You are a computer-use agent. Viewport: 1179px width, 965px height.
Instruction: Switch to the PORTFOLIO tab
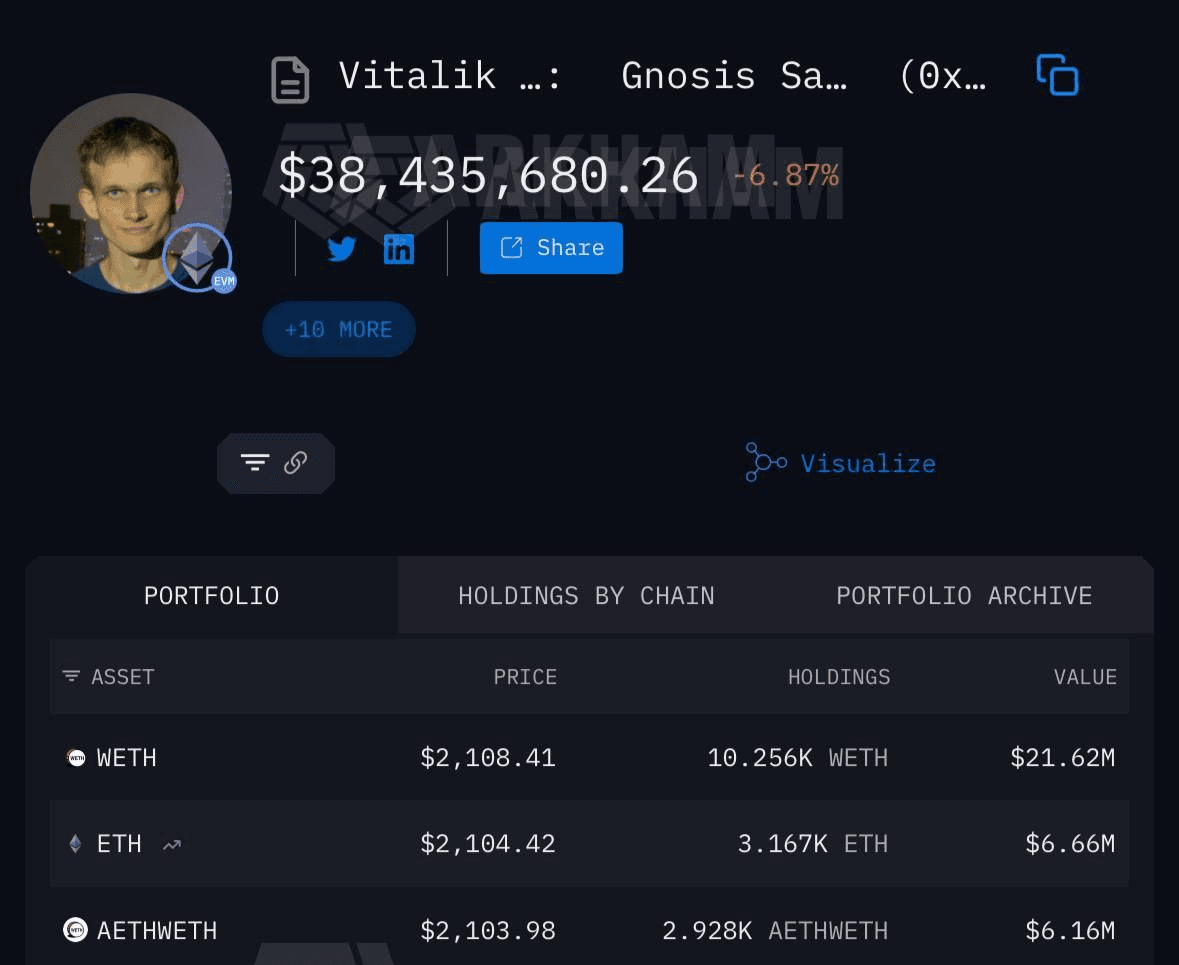[x=211, y=596]
